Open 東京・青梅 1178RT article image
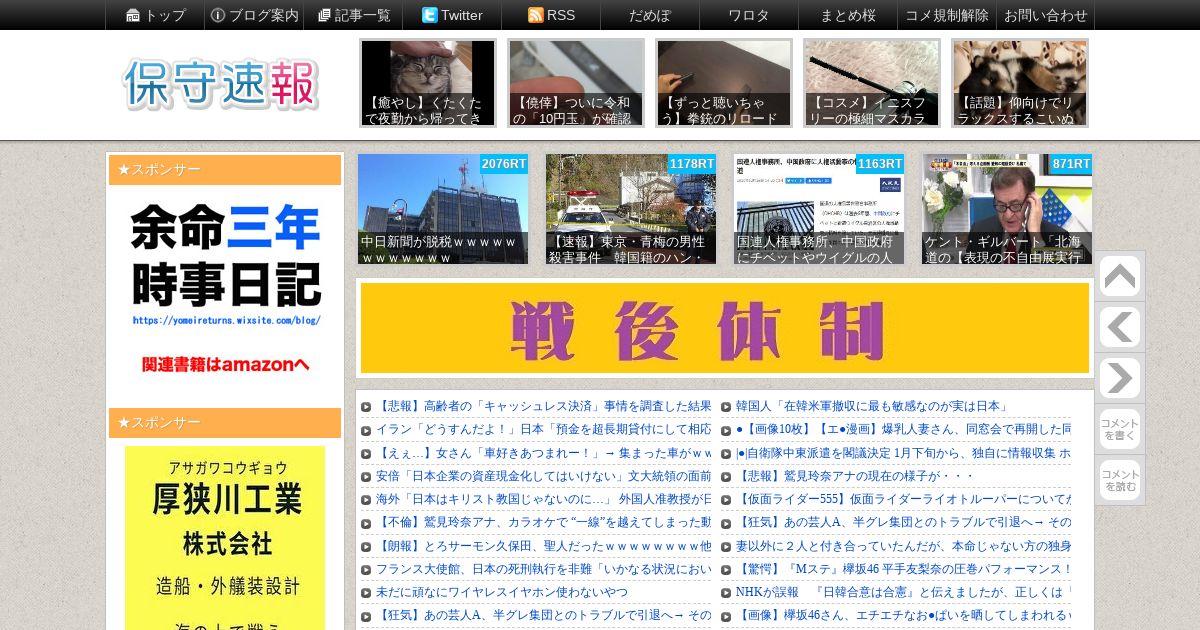The height and width of the screenshot is (630, 1200). coord(631,209)
